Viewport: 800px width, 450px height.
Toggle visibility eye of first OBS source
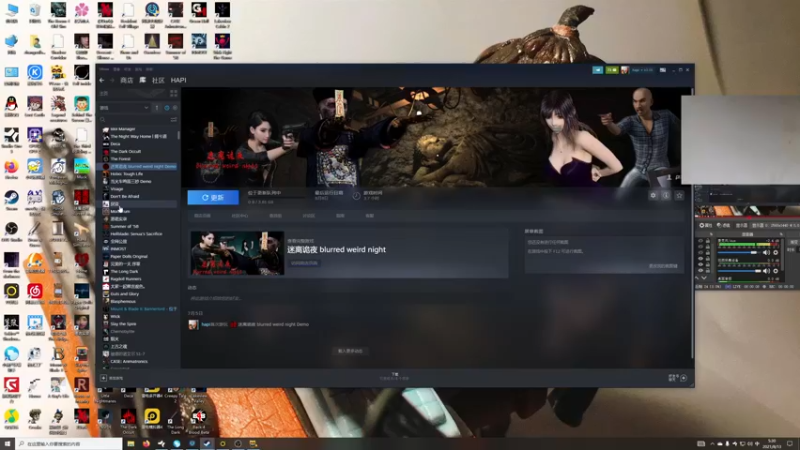pyautogui.click(x=700, y=241)
